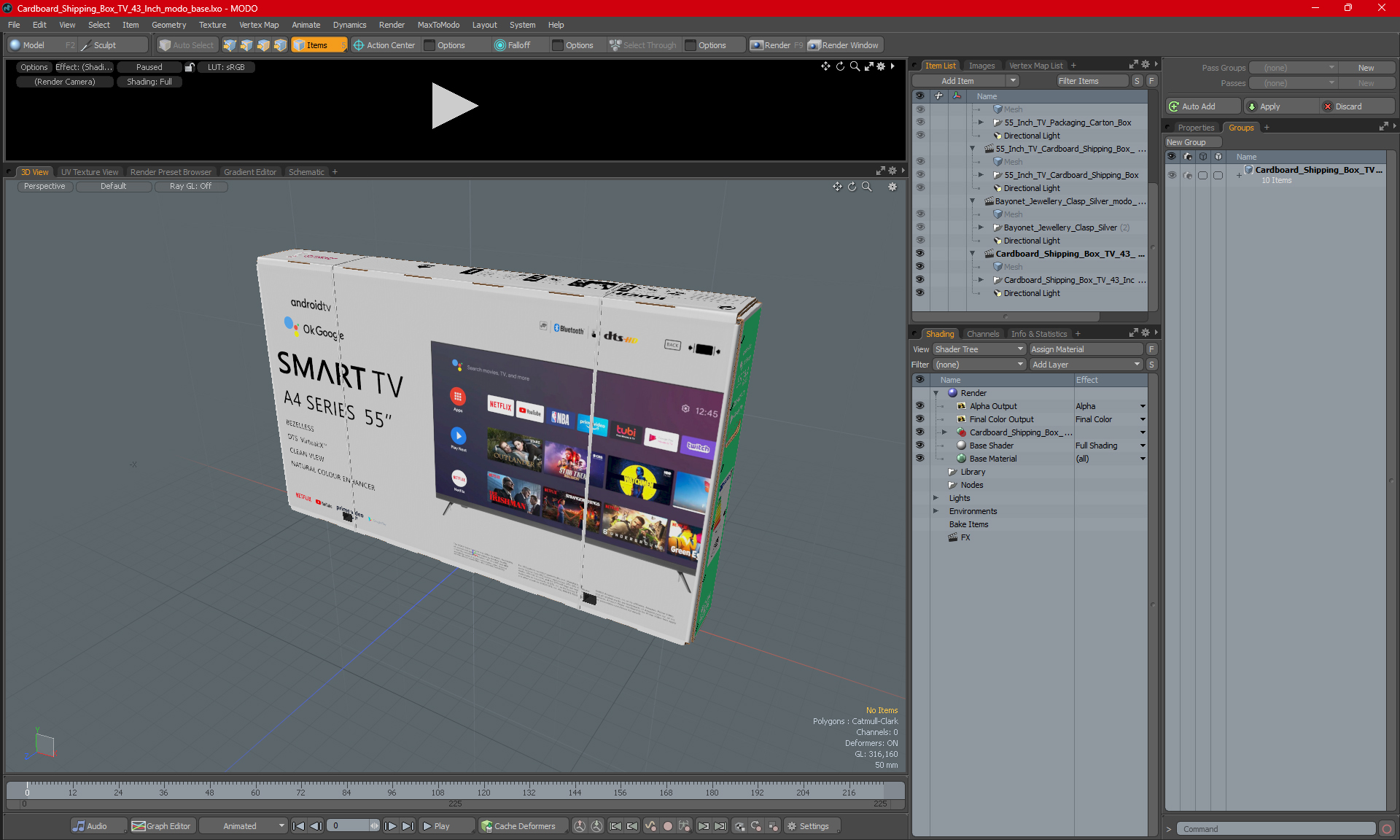Open the shading Filter (none) dropdown
This screenshot has height=840, width=1400.
(x=980, y=365)
